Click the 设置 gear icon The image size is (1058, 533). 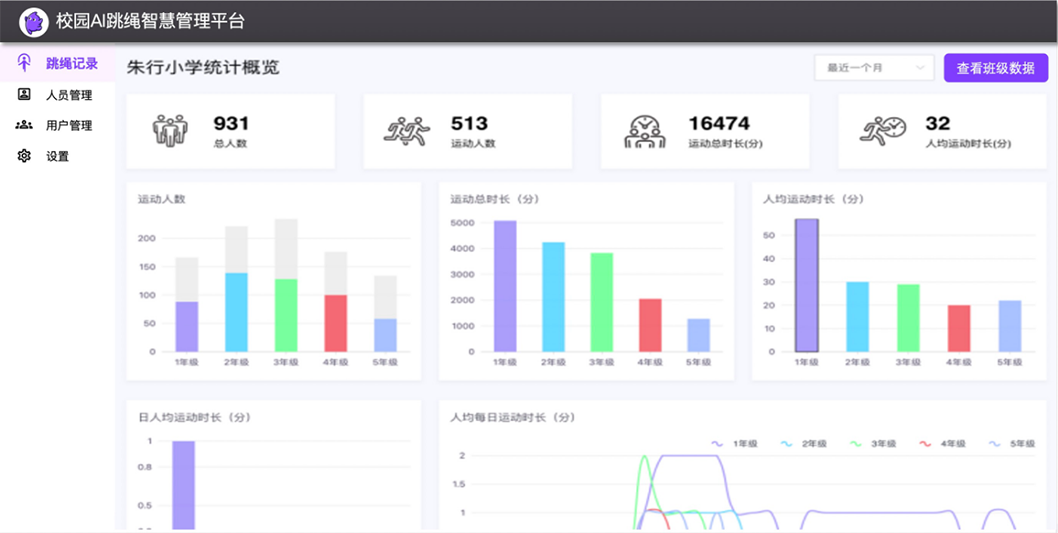tap(24, 156)
